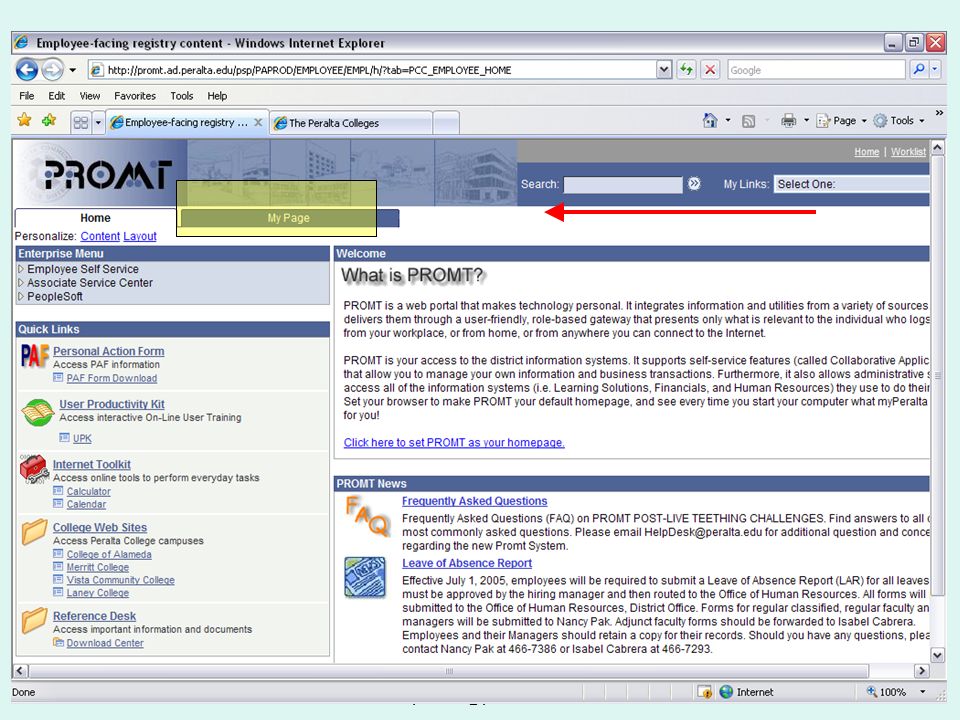This screenshot has width=960, height=720.
Task: Select the My Page portal tab
Action: point(288,218)
